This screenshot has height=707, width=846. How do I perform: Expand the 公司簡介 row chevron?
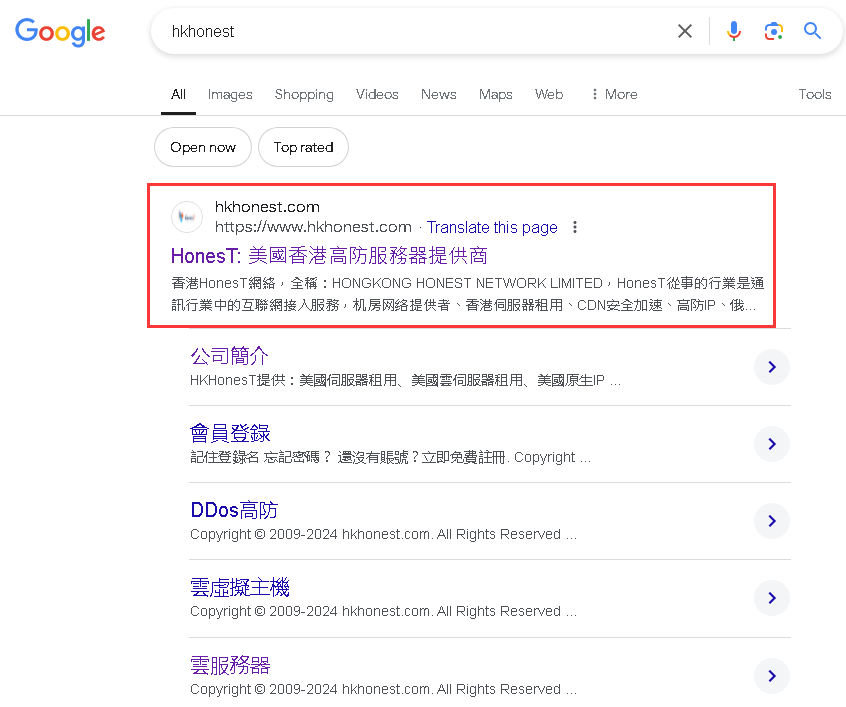click(x=772, y=367)
